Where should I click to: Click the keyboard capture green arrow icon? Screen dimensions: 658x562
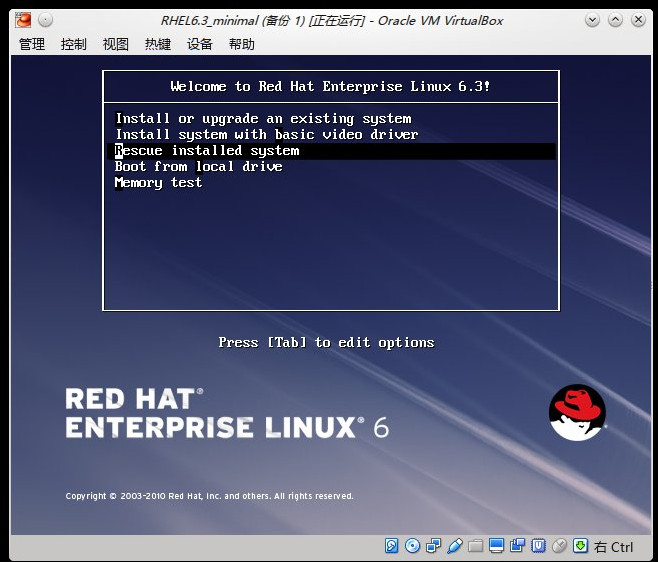coord(580,546)
